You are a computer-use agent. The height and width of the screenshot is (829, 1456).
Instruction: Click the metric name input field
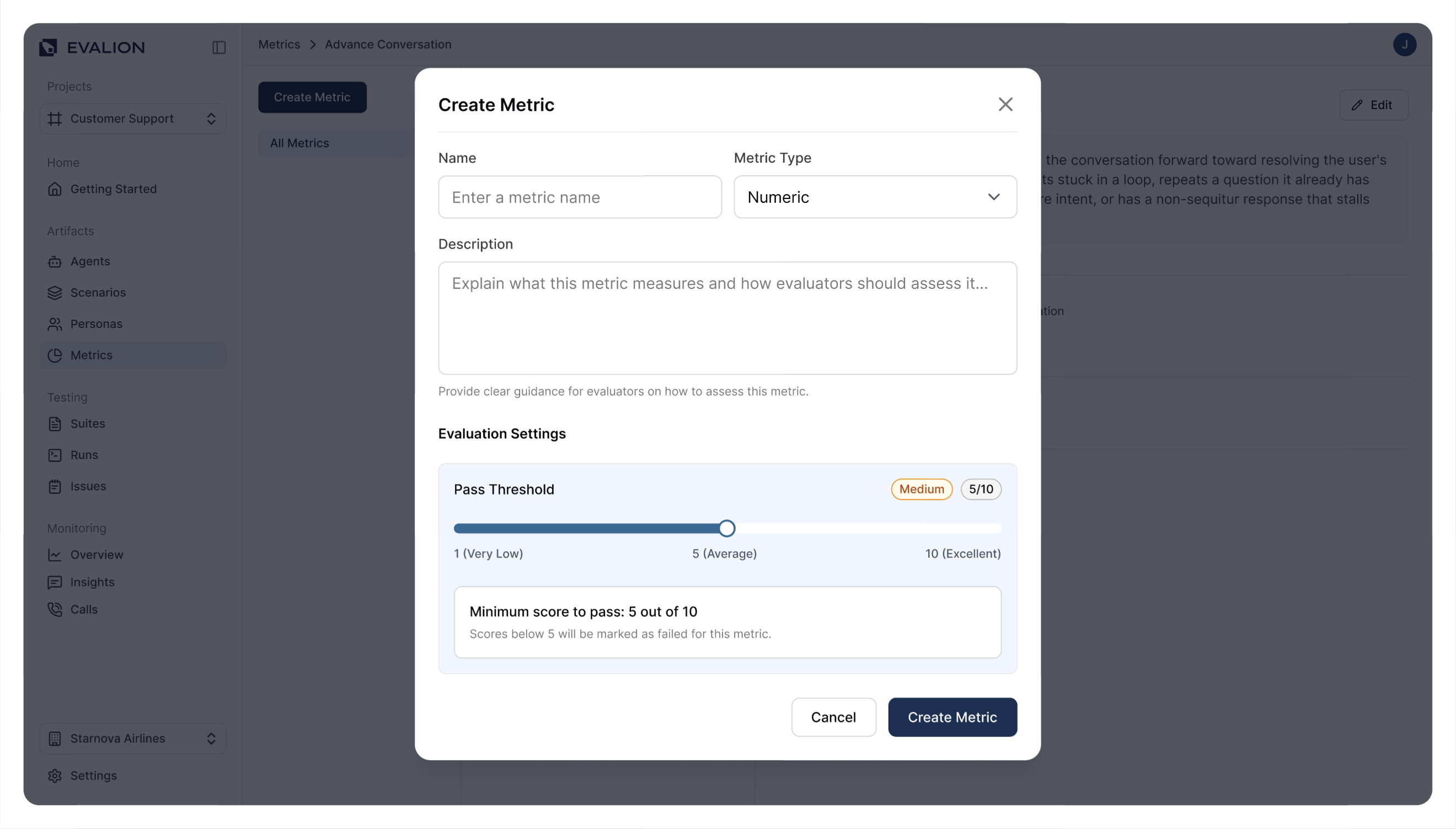pos(579,197)
